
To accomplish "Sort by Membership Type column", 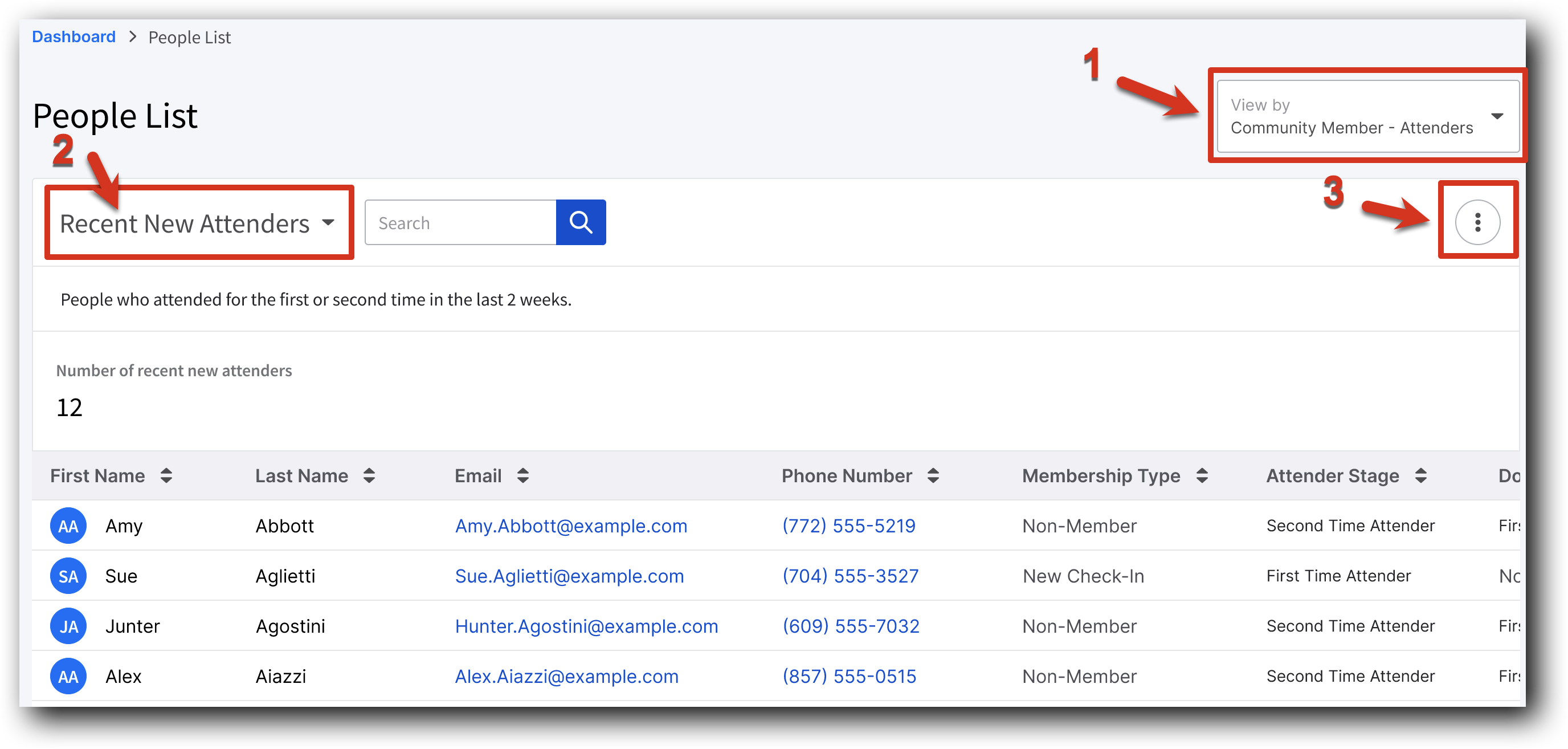I will 1202,475.
